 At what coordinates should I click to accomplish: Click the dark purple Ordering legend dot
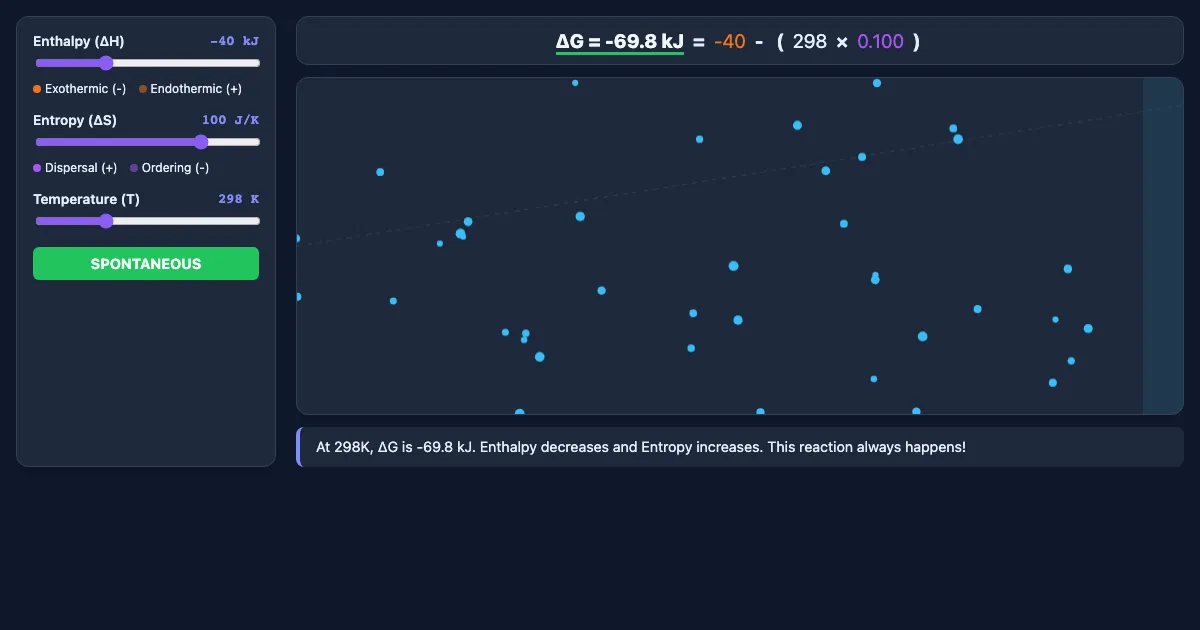pyautogui.click(x=134, y=168)
